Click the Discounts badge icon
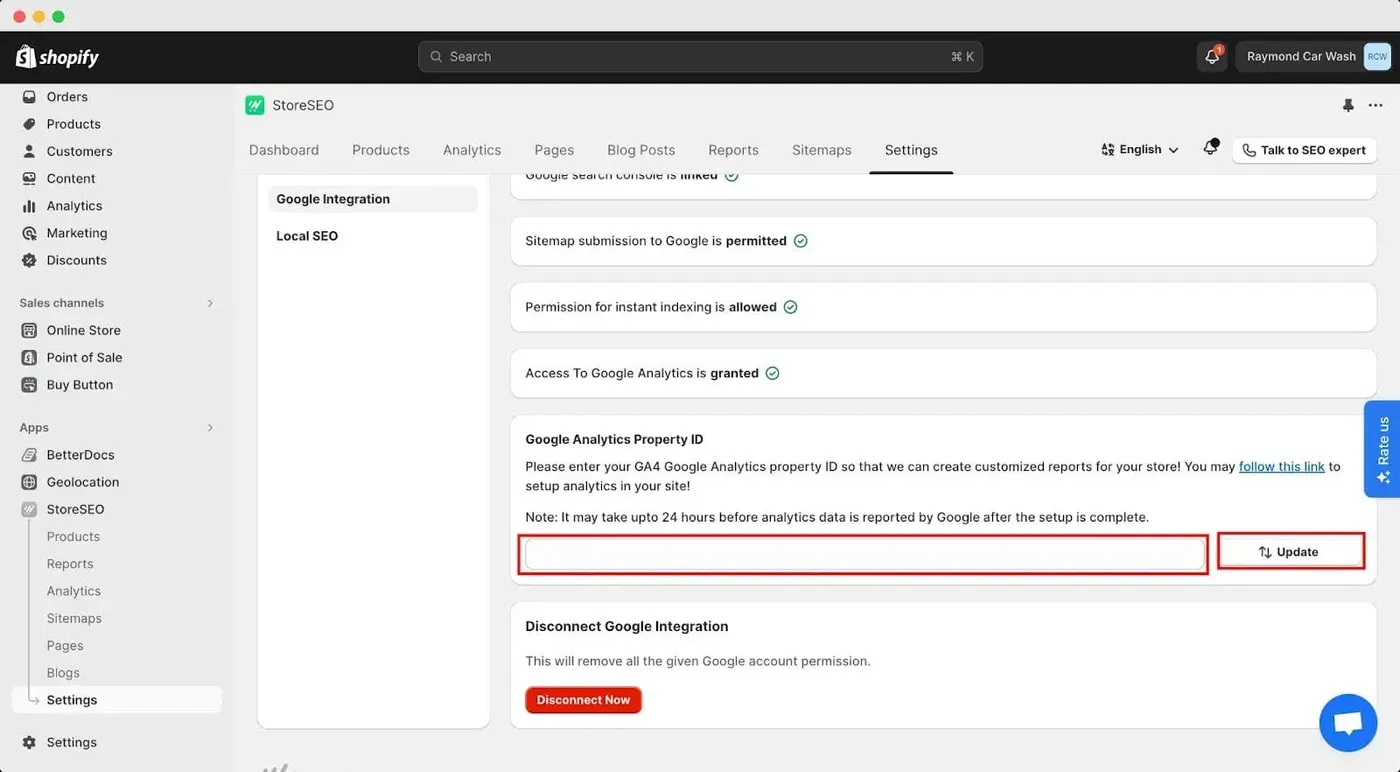 (29, 260)
